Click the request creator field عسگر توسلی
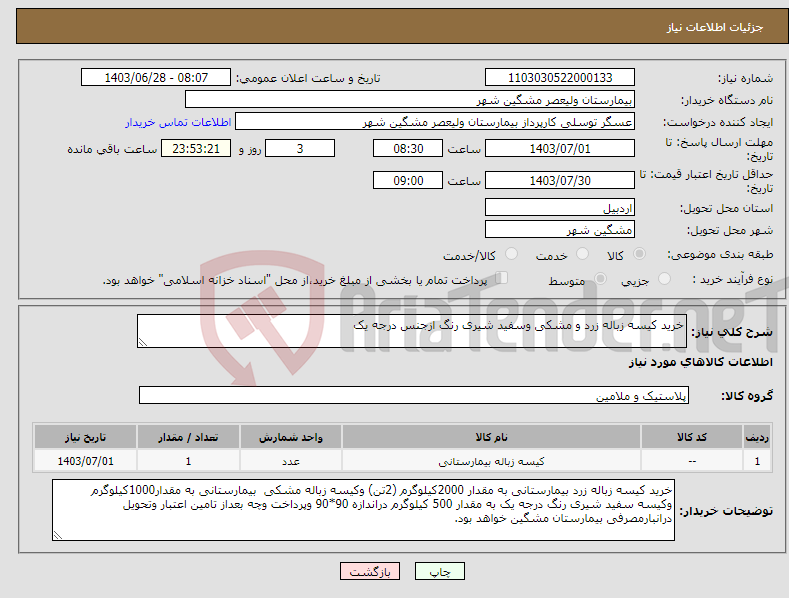 point(435,122)
